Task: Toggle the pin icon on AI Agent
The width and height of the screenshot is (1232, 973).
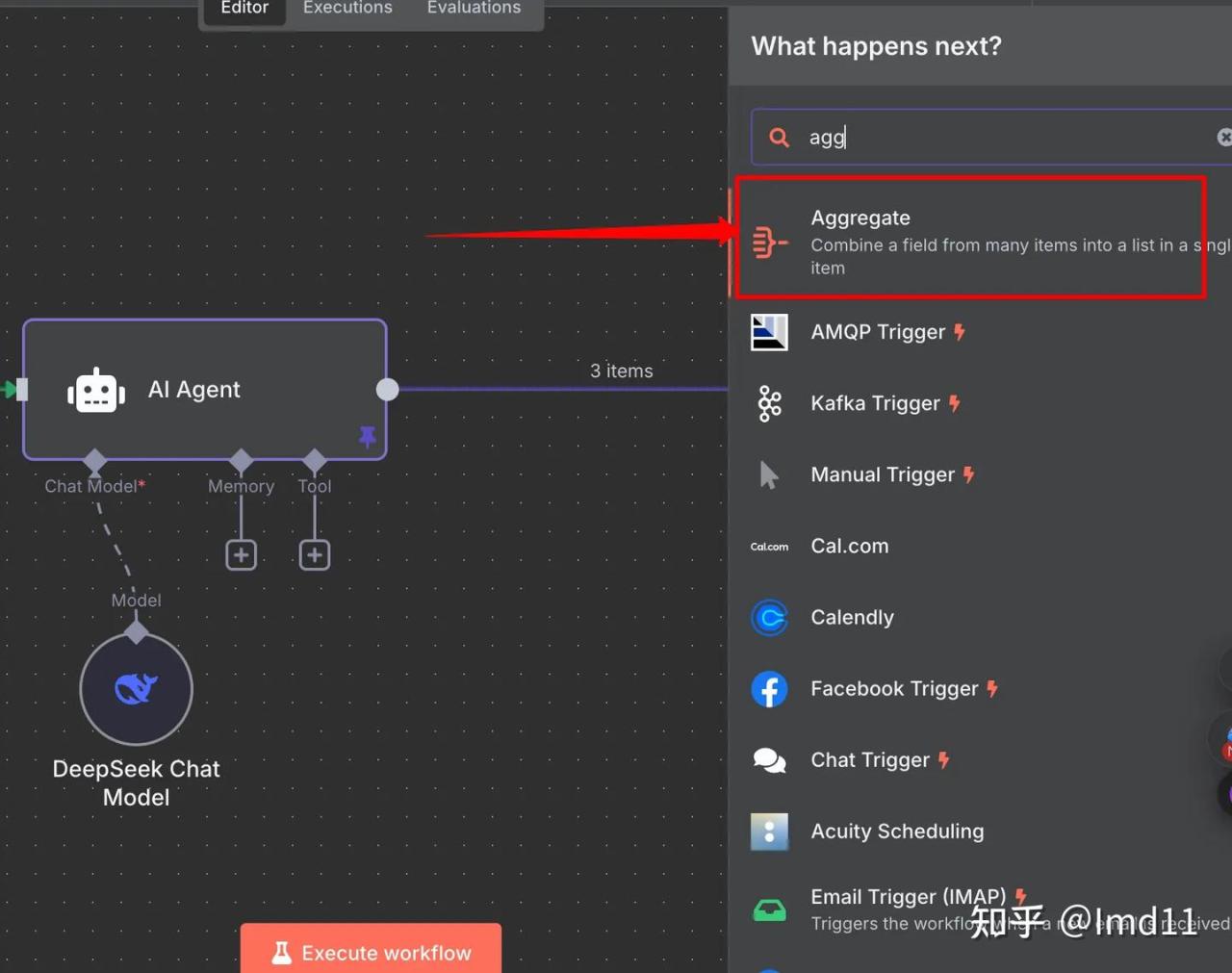Action: point(368,437)
